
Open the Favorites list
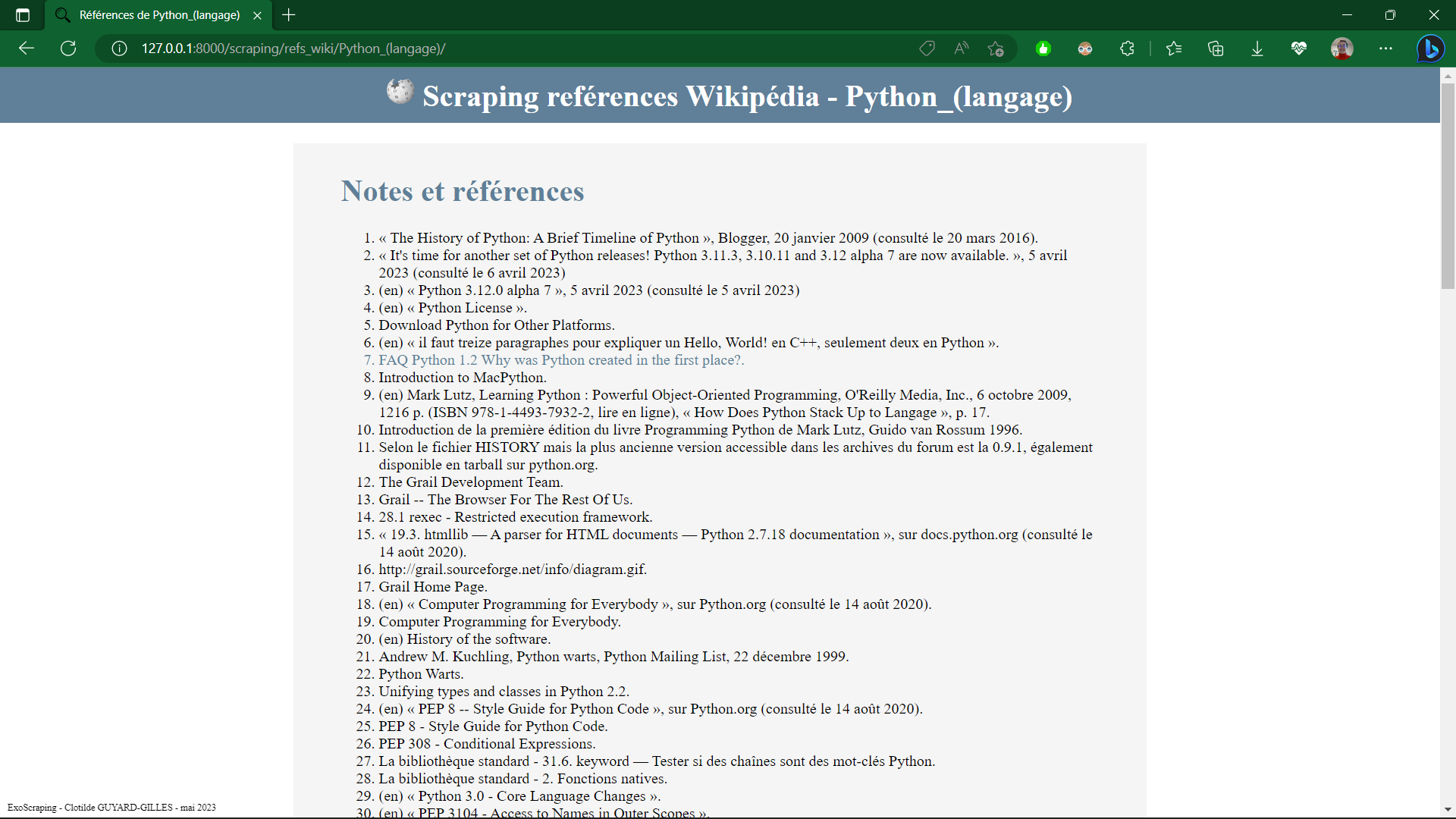tap(1174, 49)
